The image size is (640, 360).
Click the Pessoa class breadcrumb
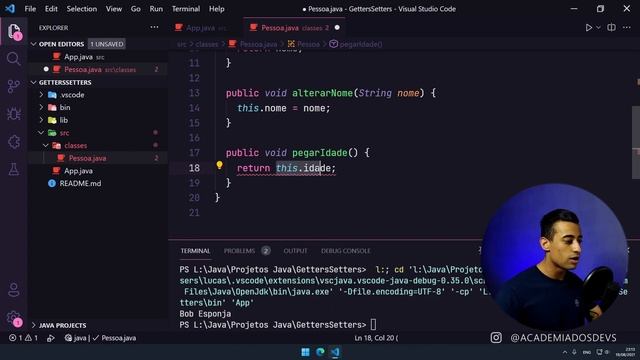click(304, 44)
